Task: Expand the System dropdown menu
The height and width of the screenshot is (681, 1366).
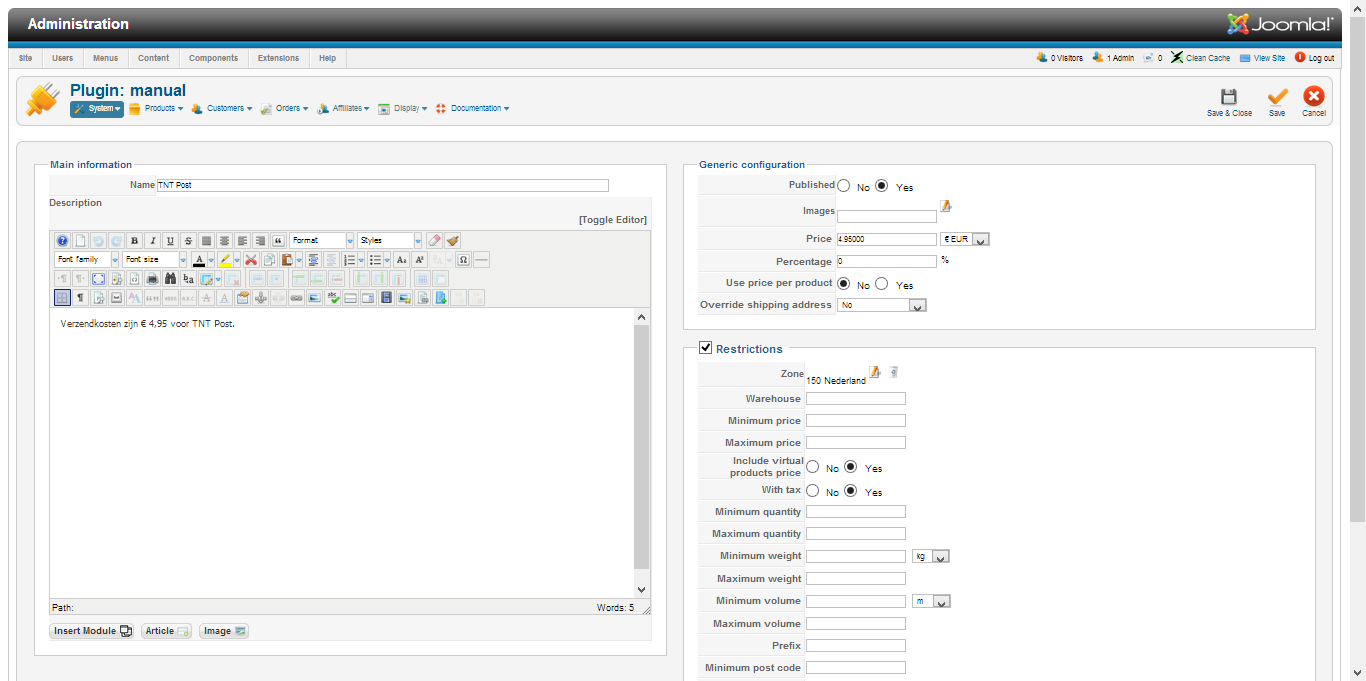Action: click(x=97, y=108)
